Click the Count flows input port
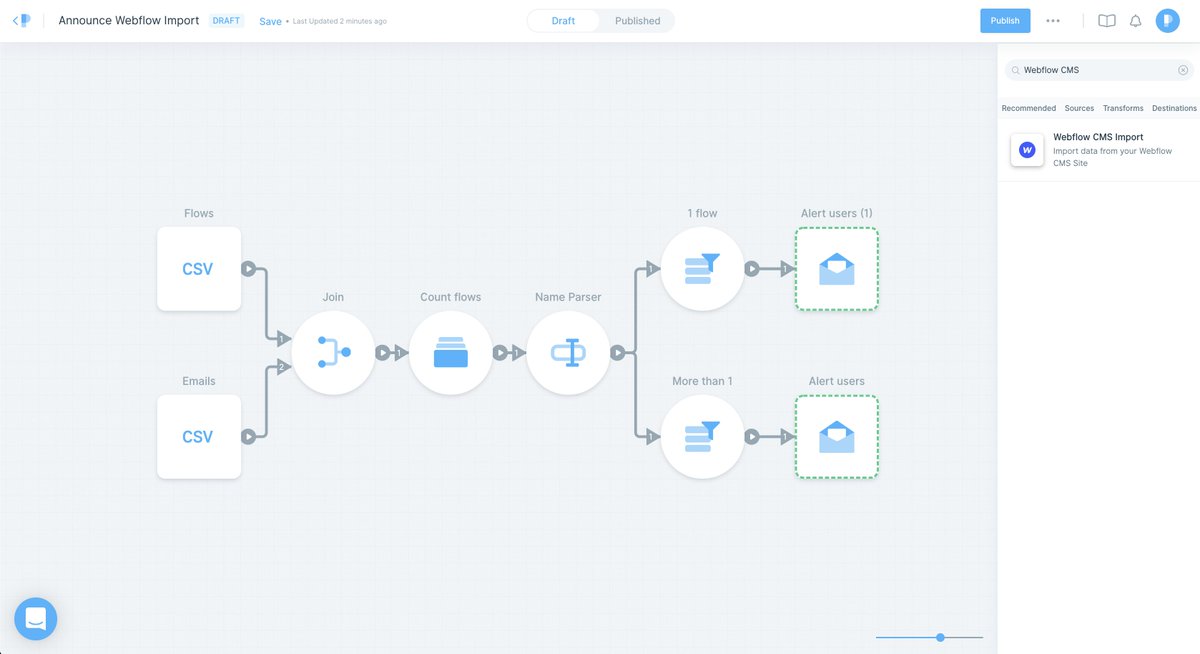Viewport: 1200px width, 654px height. coord(400,352)
